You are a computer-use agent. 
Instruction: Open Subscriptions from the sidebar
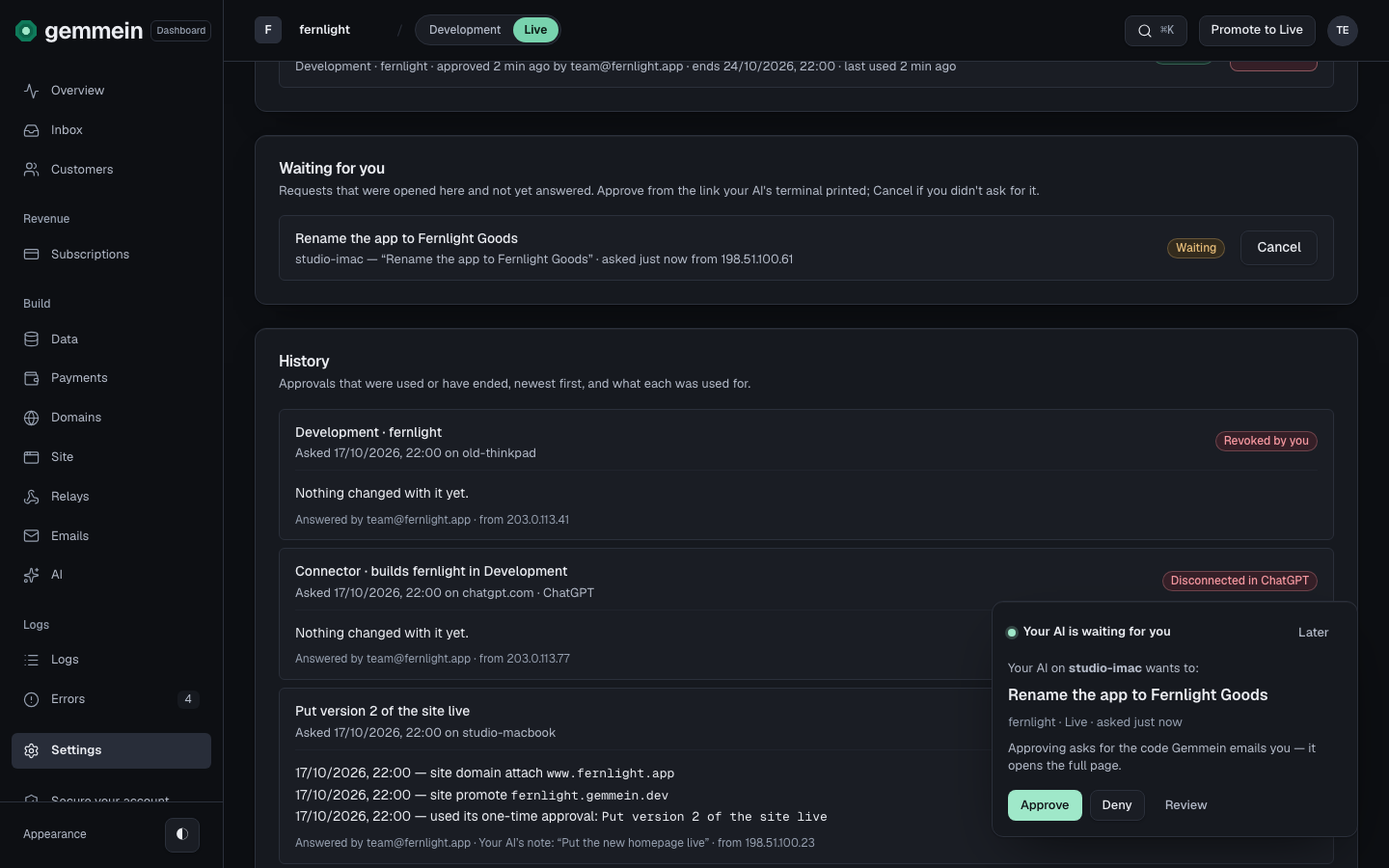[x=111, y=255]
